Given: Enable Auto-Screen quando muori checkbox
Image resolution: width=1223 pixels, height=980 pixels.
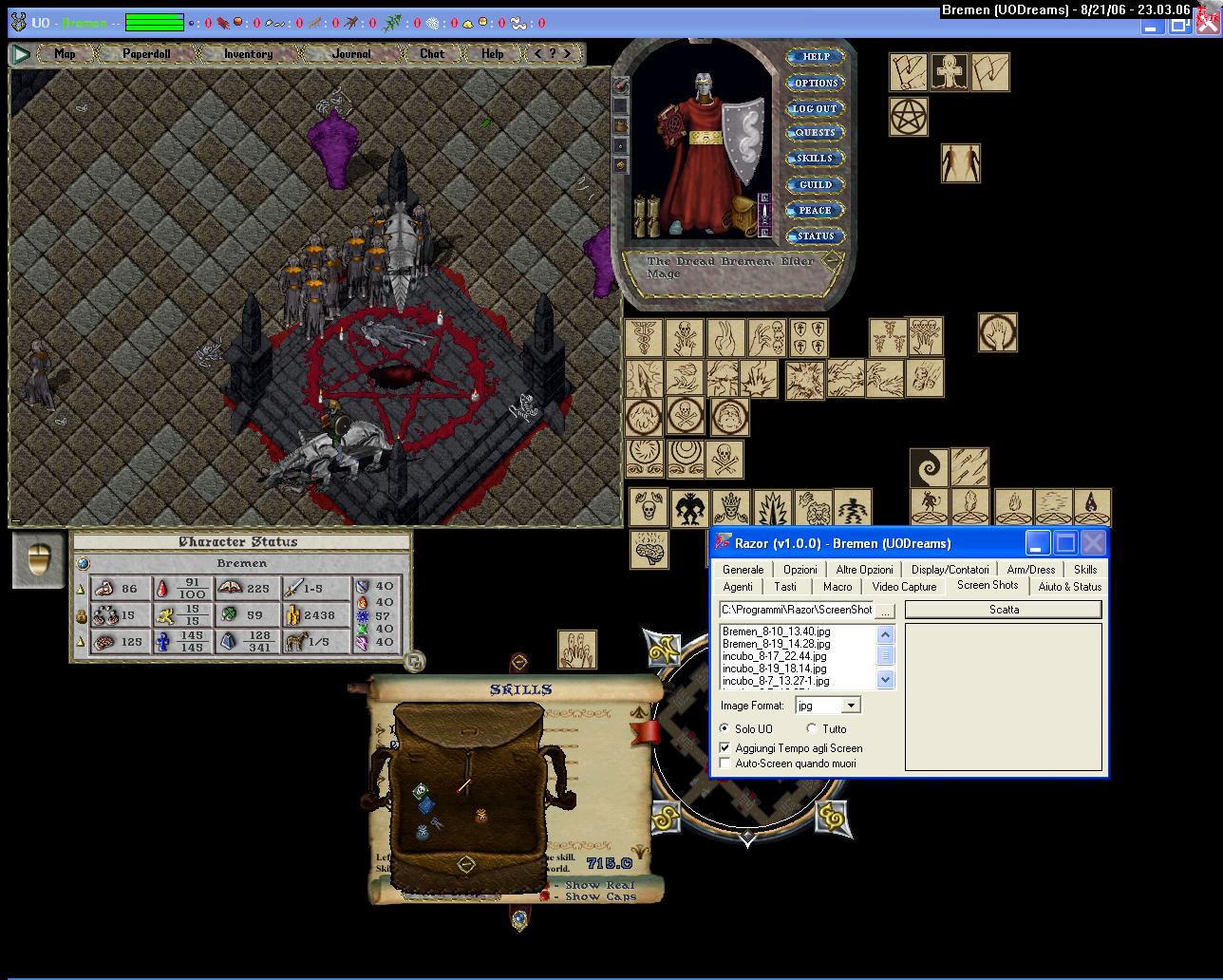Looking at the screenshot, I should [725, 763].
